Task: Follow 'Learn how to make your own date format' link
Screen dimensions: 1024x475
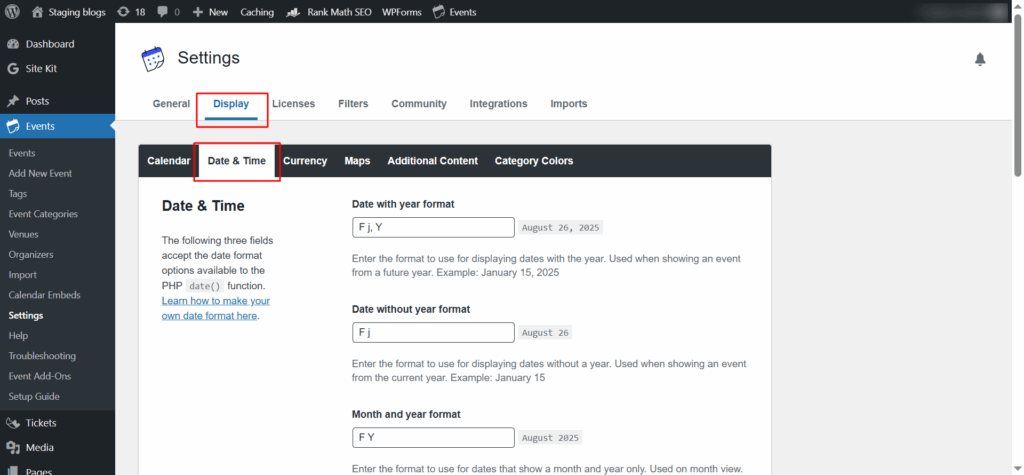Action: [216, 308]
